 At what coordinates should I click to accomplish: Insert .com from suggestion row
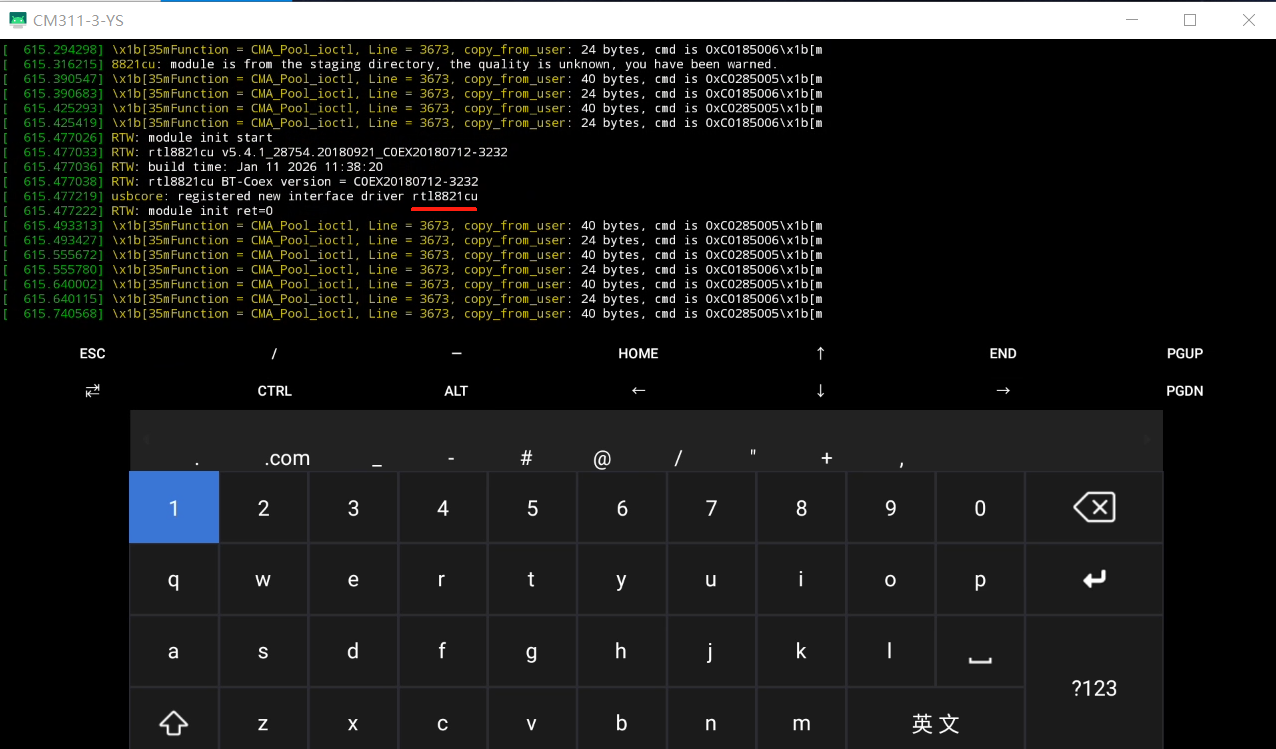pyautogui.click(x=287, y=459)
